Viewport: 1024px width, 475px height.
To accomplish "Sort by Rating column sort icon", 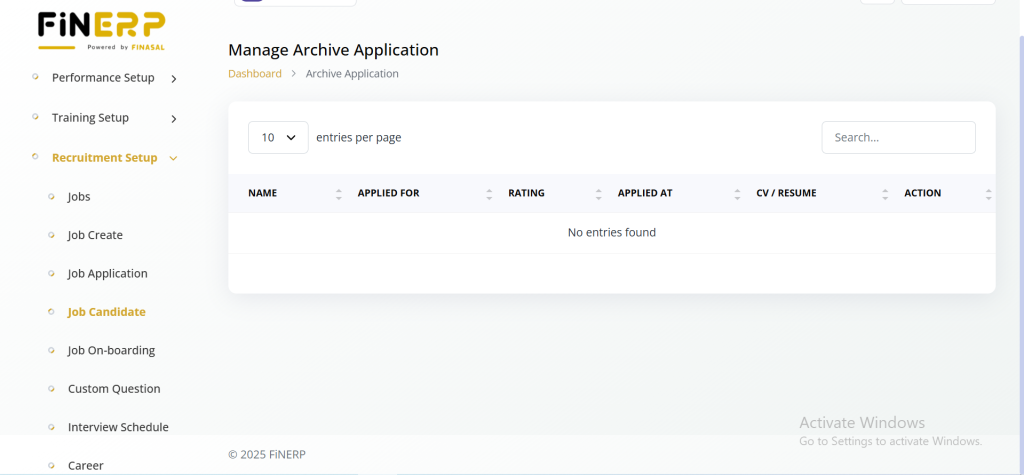I will [x=598, y=194].
